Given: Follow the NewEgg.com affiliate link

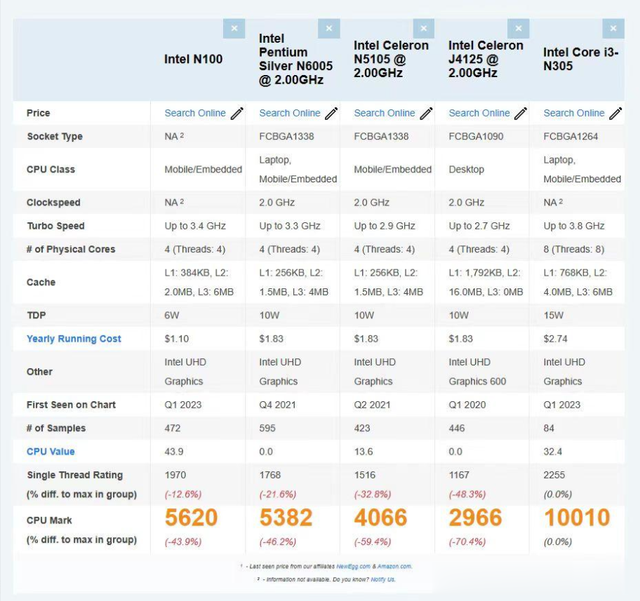Looking at the screenshot, I should pyautogui.click(x=353, y=566).
